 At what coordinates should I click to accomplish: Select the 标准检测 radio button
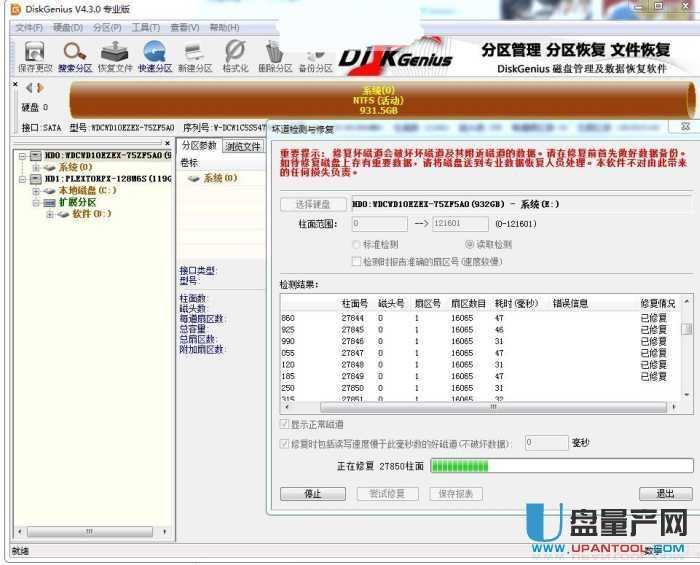[358, 244]
